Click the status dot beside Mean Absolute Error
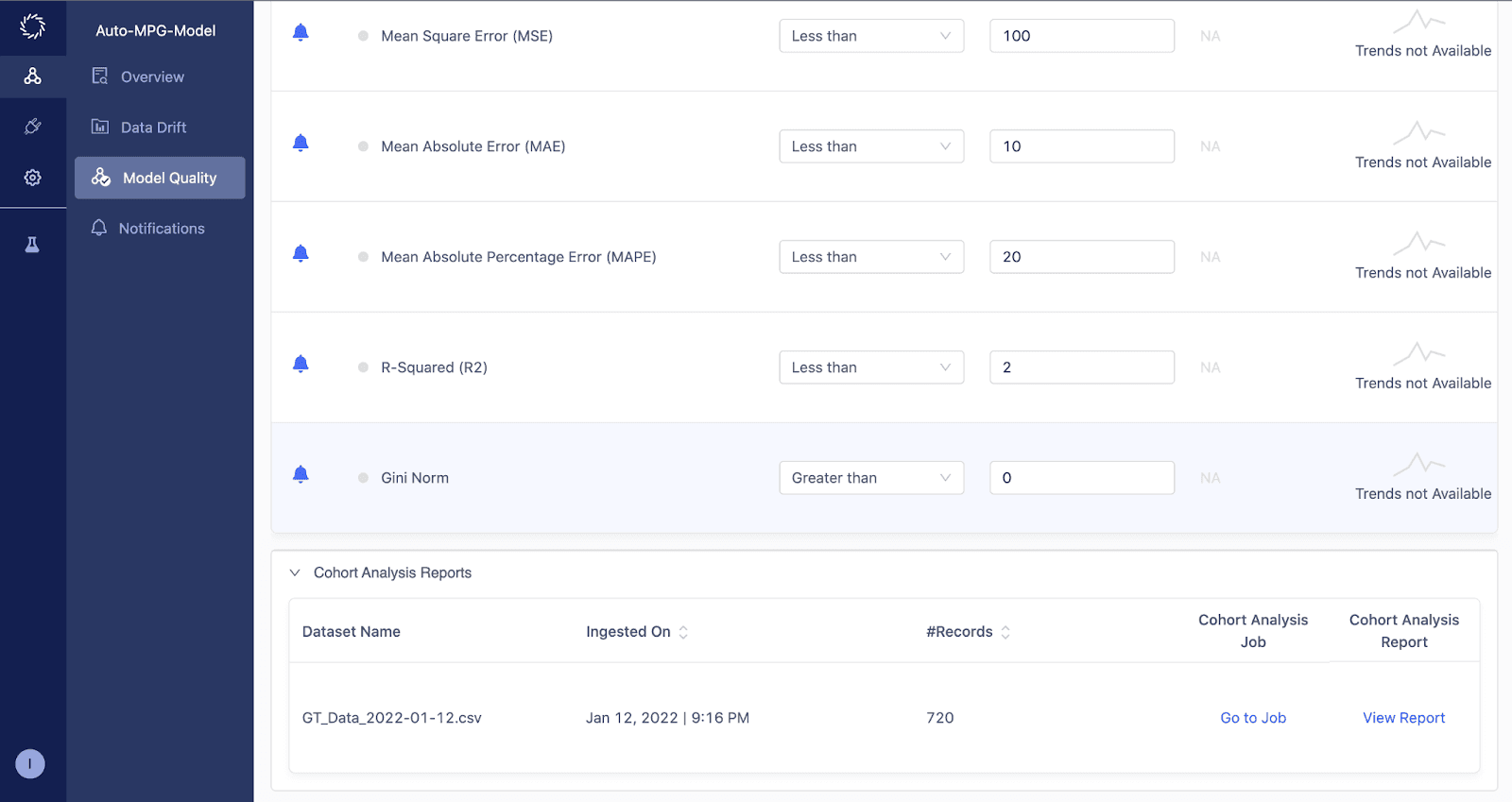 363,146
